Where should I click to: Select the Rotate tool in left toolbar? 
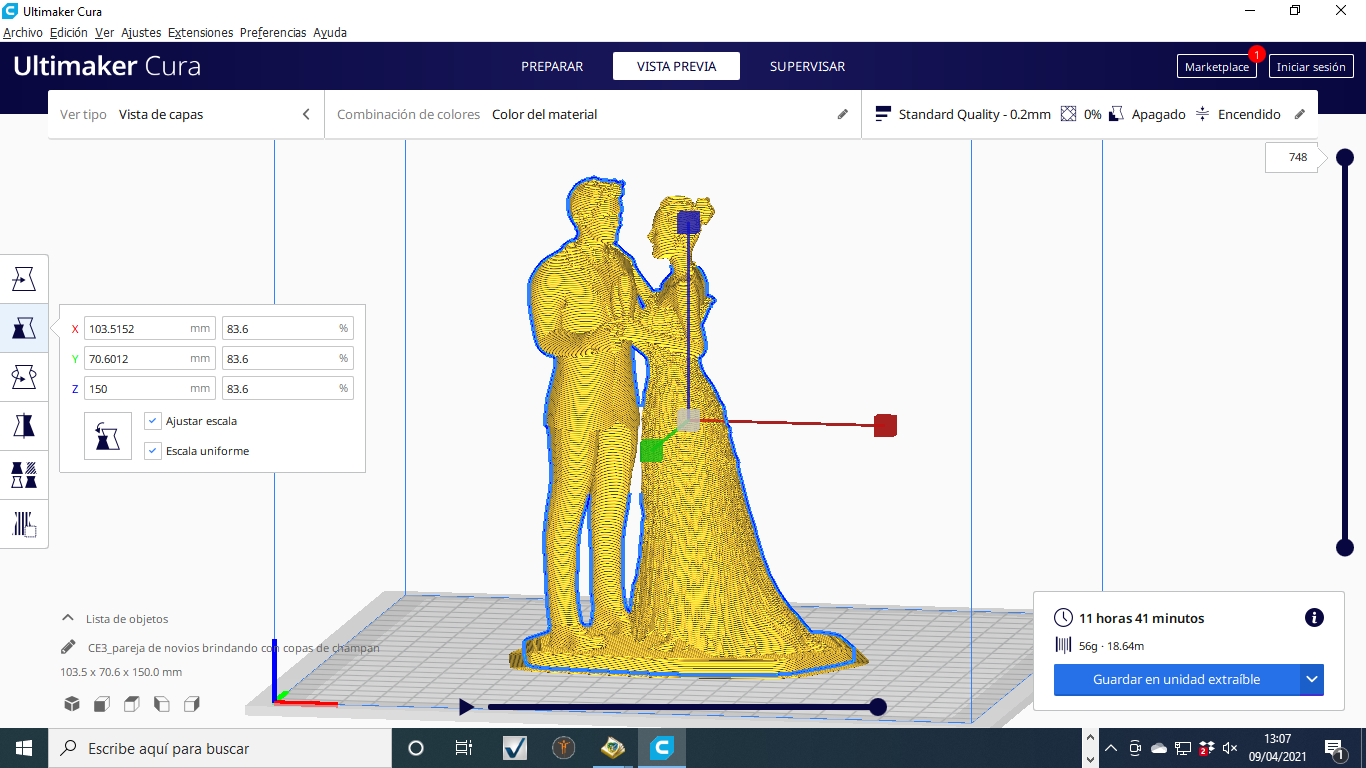coord(24,377)
